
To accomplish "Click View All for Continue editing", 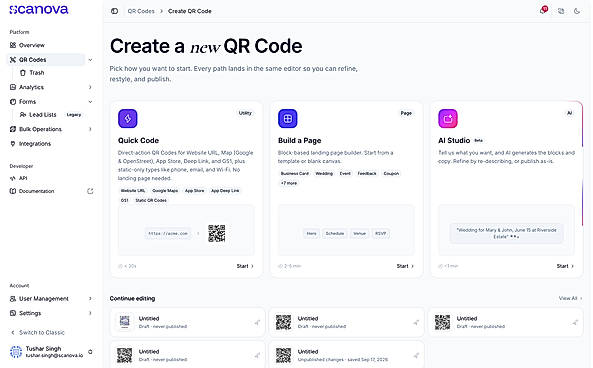I will point(570,298).
